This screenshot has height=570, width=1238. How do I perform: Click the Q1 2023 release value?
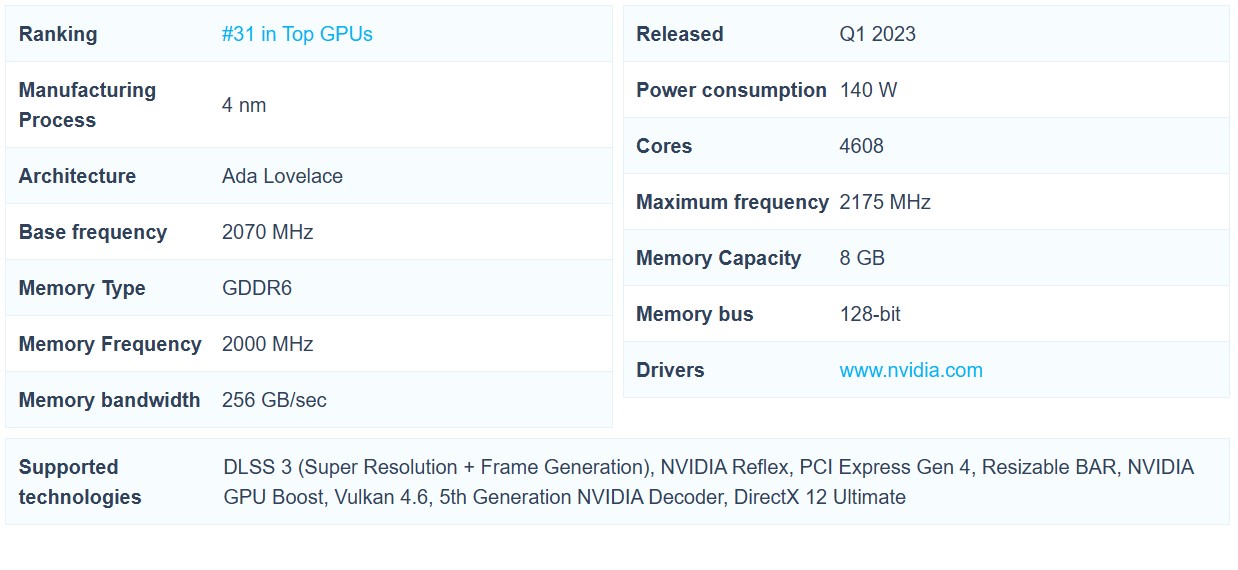click(x=877, y=34)
